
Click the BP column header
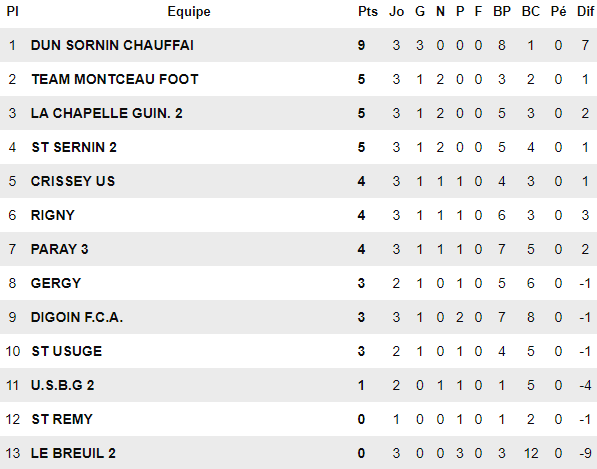(x=502, y=12)
